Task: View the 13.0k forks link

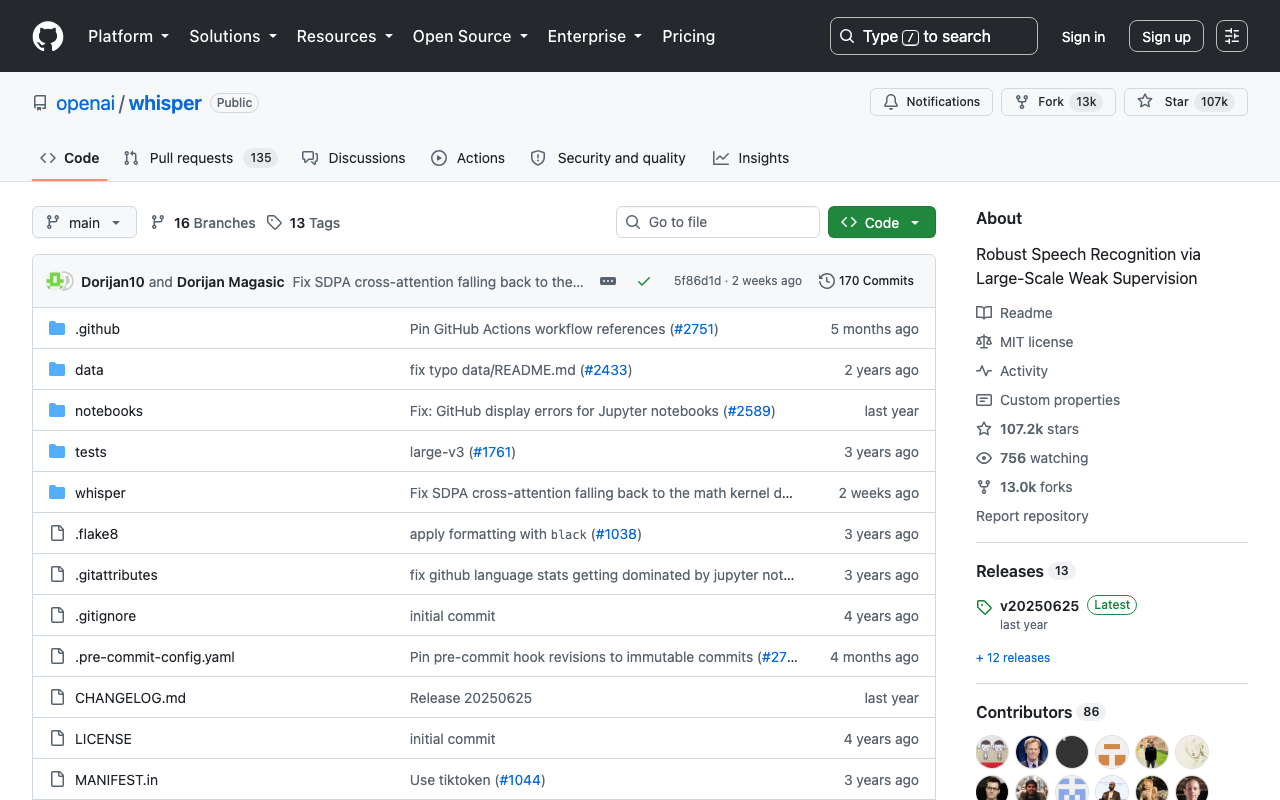Action: pyautogui.click(x=1024, y=487)
